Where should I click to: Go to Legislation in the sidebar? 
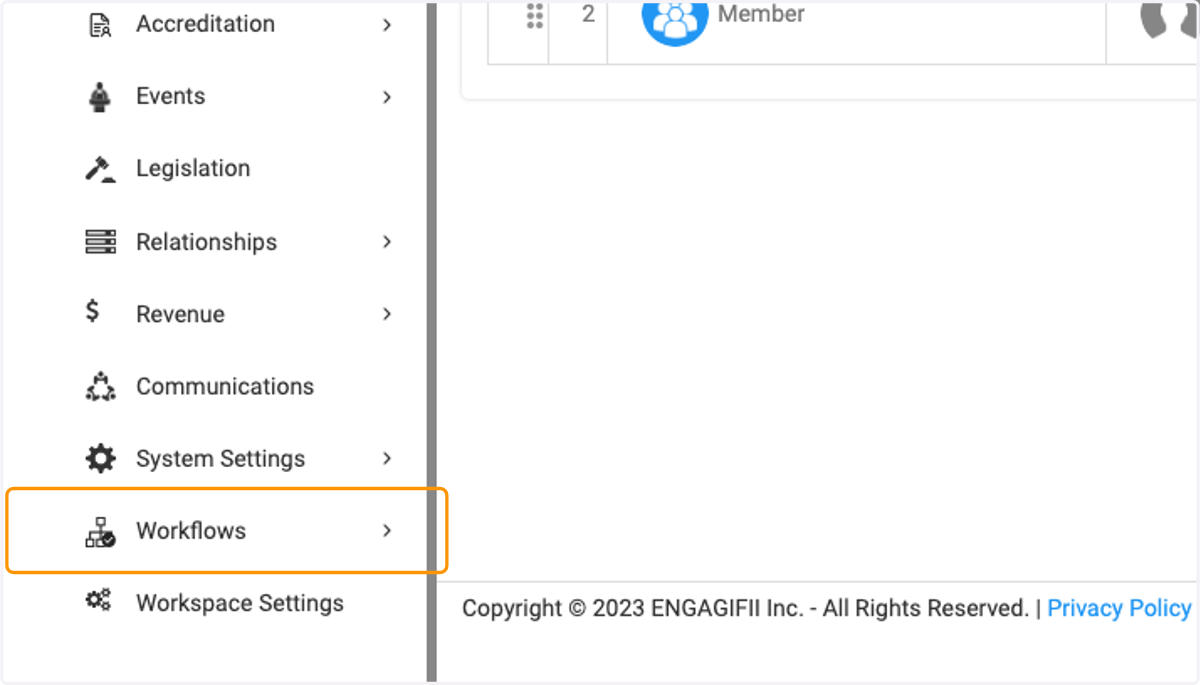point(193,168)
